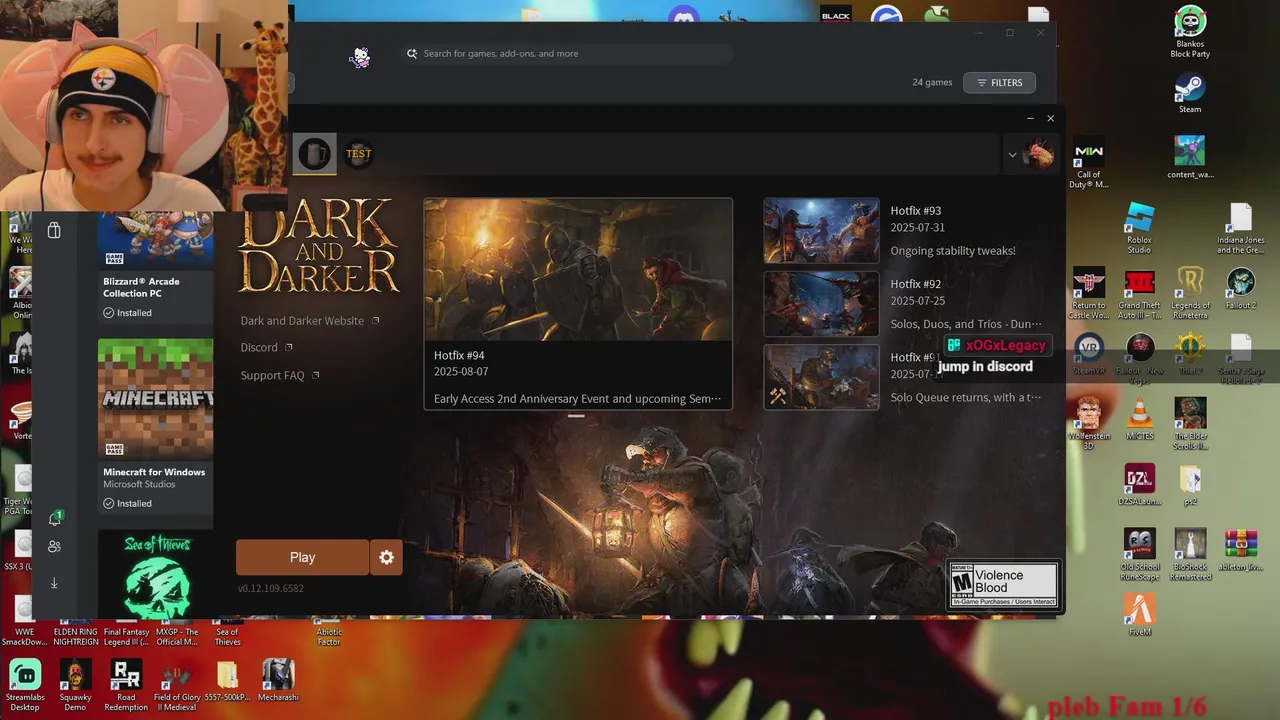
Task: Open the VLC cone MICTES icon
Action: click(x=1139, y=419)
